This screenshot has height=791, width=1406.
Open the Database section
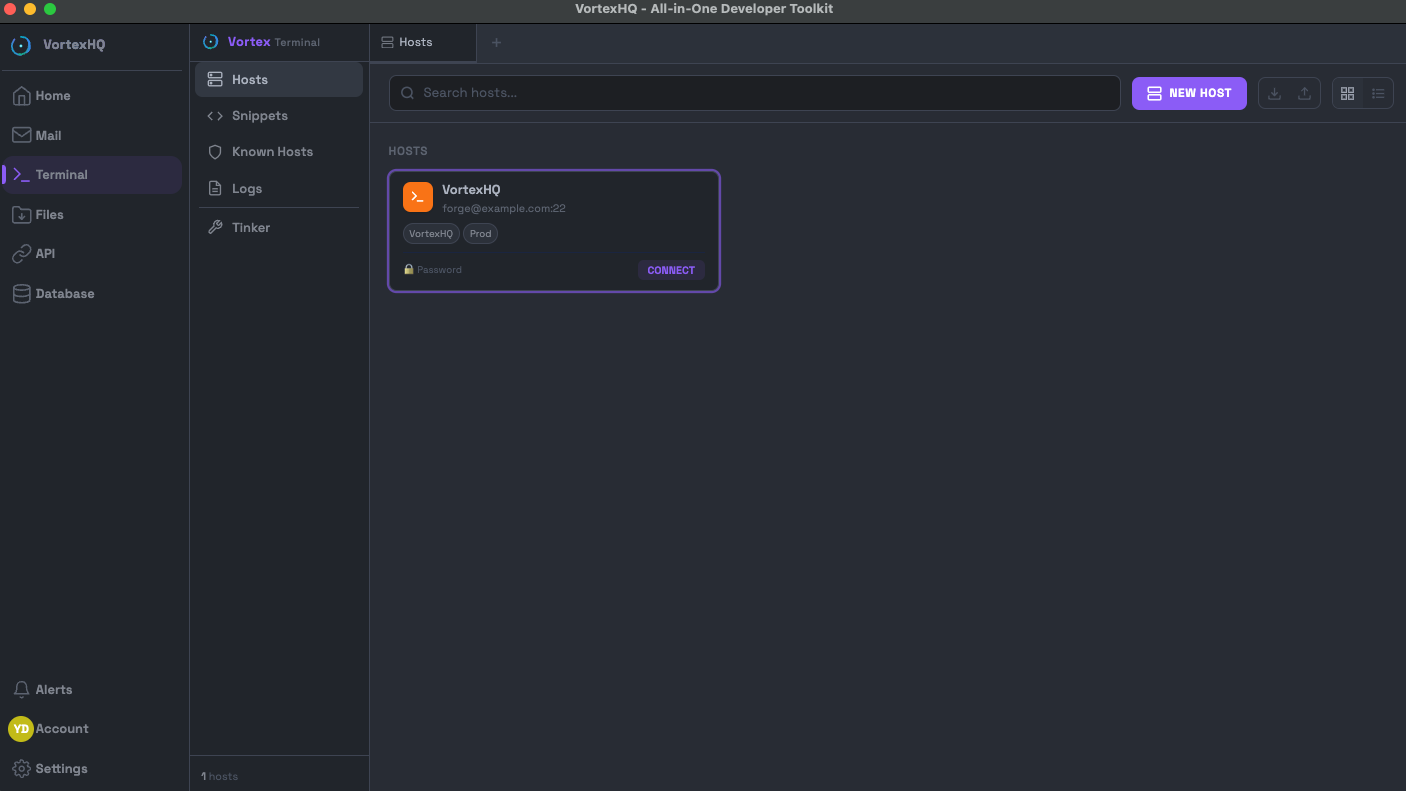tap(62, 293)
